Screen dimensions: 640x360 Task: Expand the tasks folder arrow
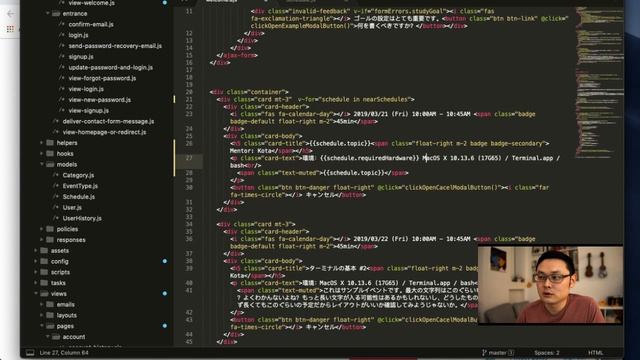tap(36, 283)
